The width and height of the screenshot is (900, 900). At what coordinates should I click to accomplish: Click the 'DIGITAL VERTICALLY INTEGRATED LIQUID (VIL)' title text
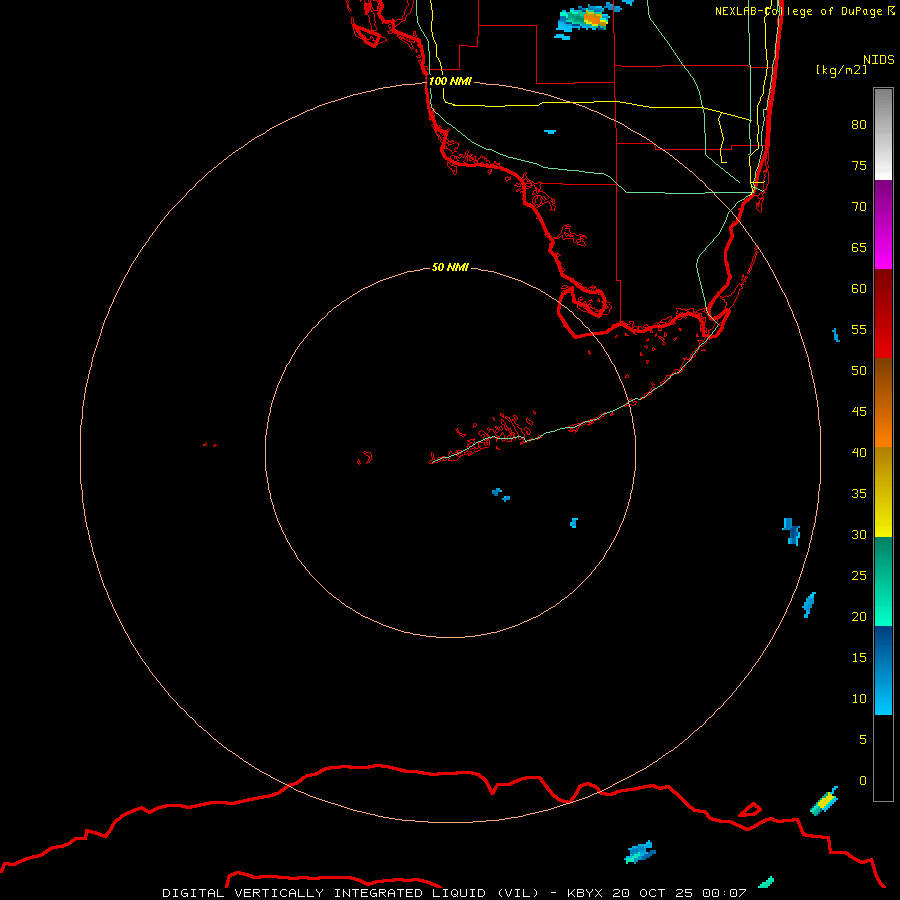point(352,893)
